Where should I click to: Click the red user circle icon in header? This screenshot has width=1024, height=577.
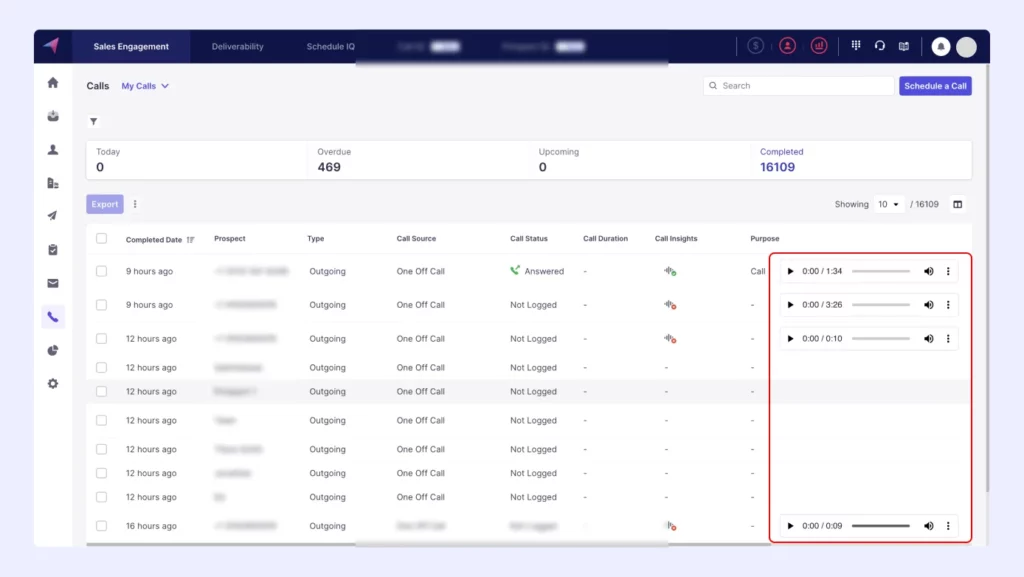tap(788, 46)
